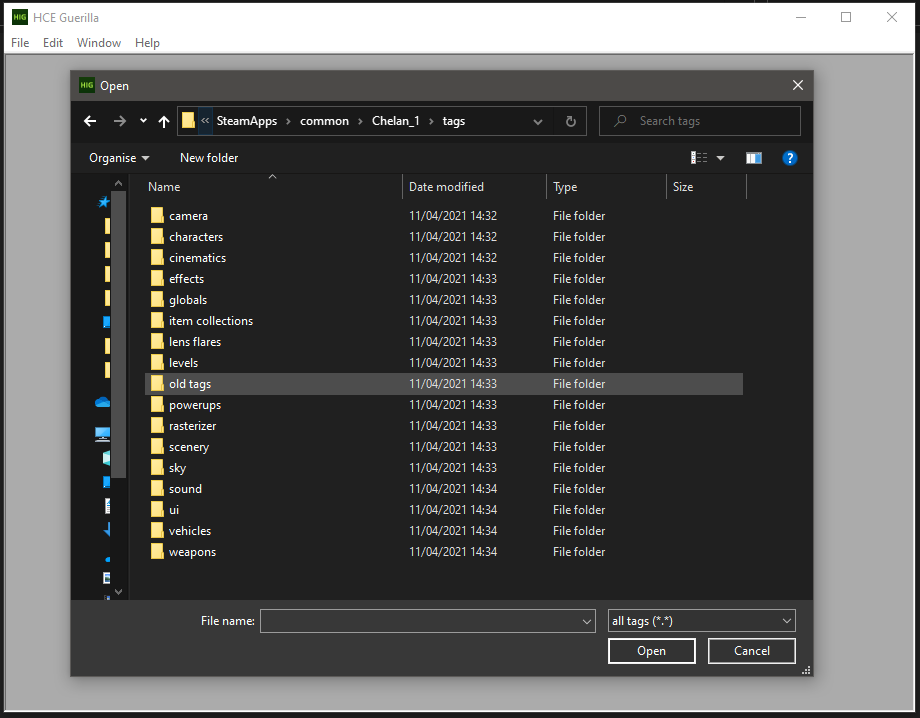The height and width of the screenshot is (718, 920).
Task: Click the 'sky' folder name text
Action: pyautogui.click(x=177, y=468)
